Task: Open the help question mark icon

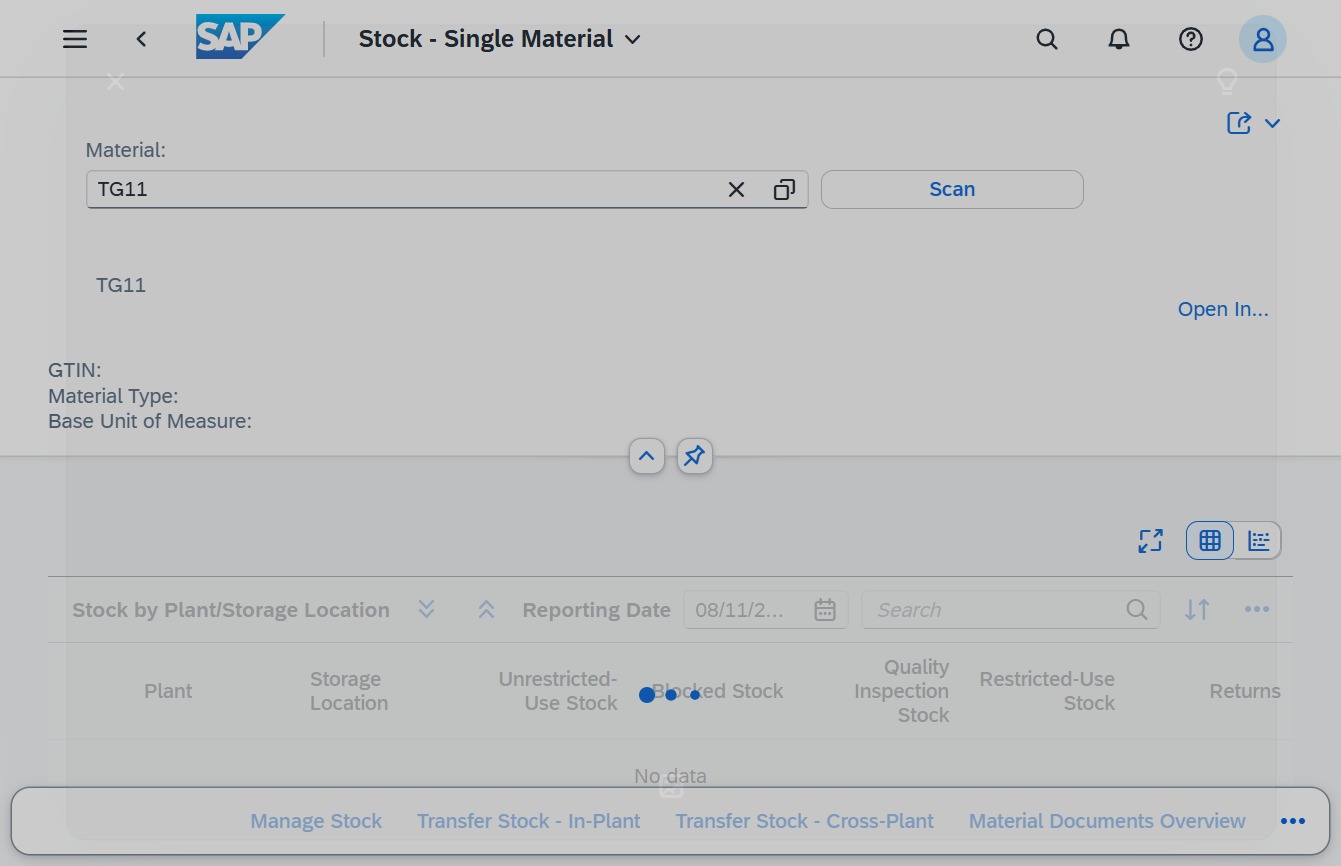Action: [x=1190, y=39]
